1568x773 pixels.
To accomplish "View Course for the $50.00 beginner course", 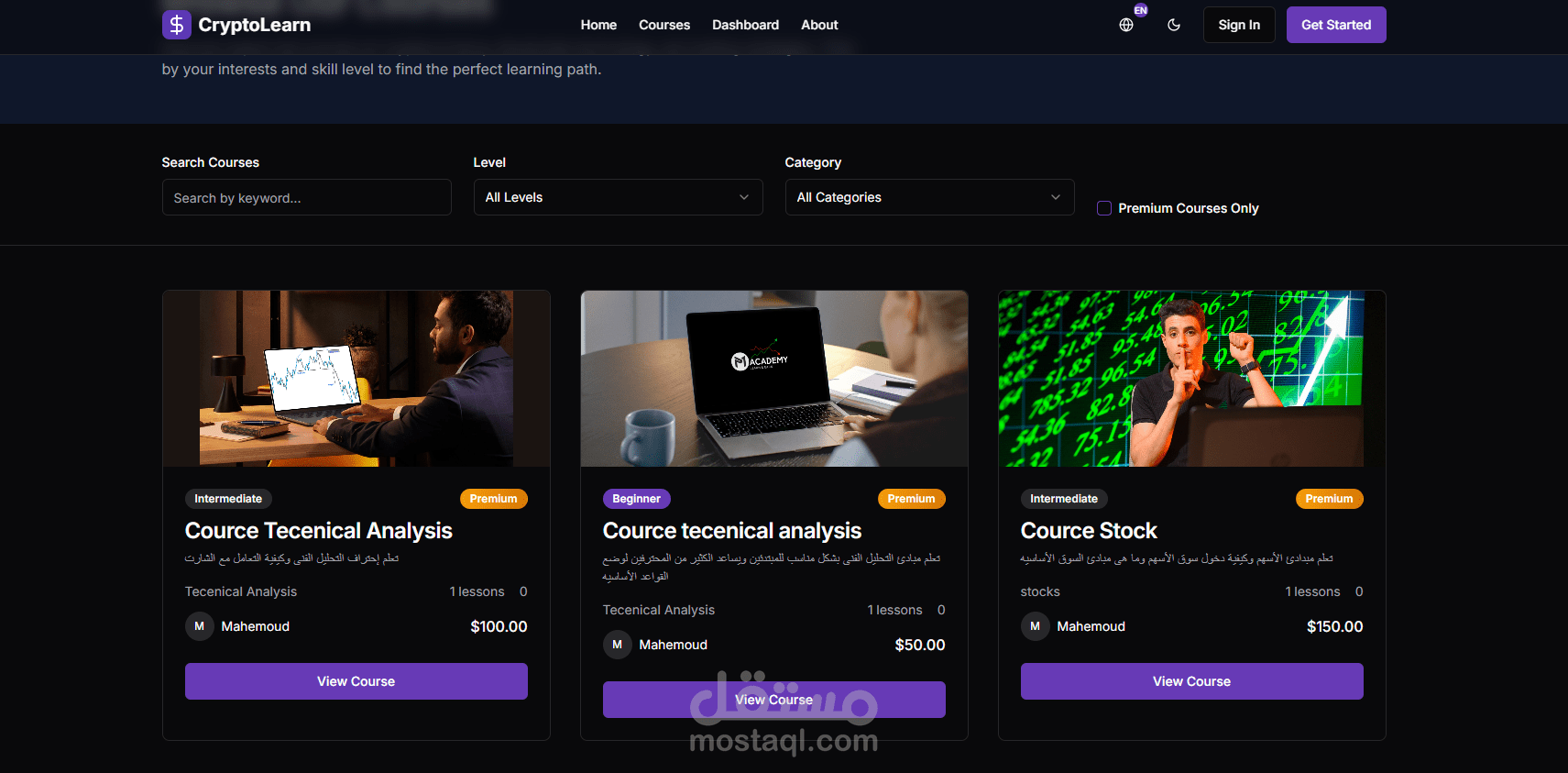I will [x=774, y=700].
